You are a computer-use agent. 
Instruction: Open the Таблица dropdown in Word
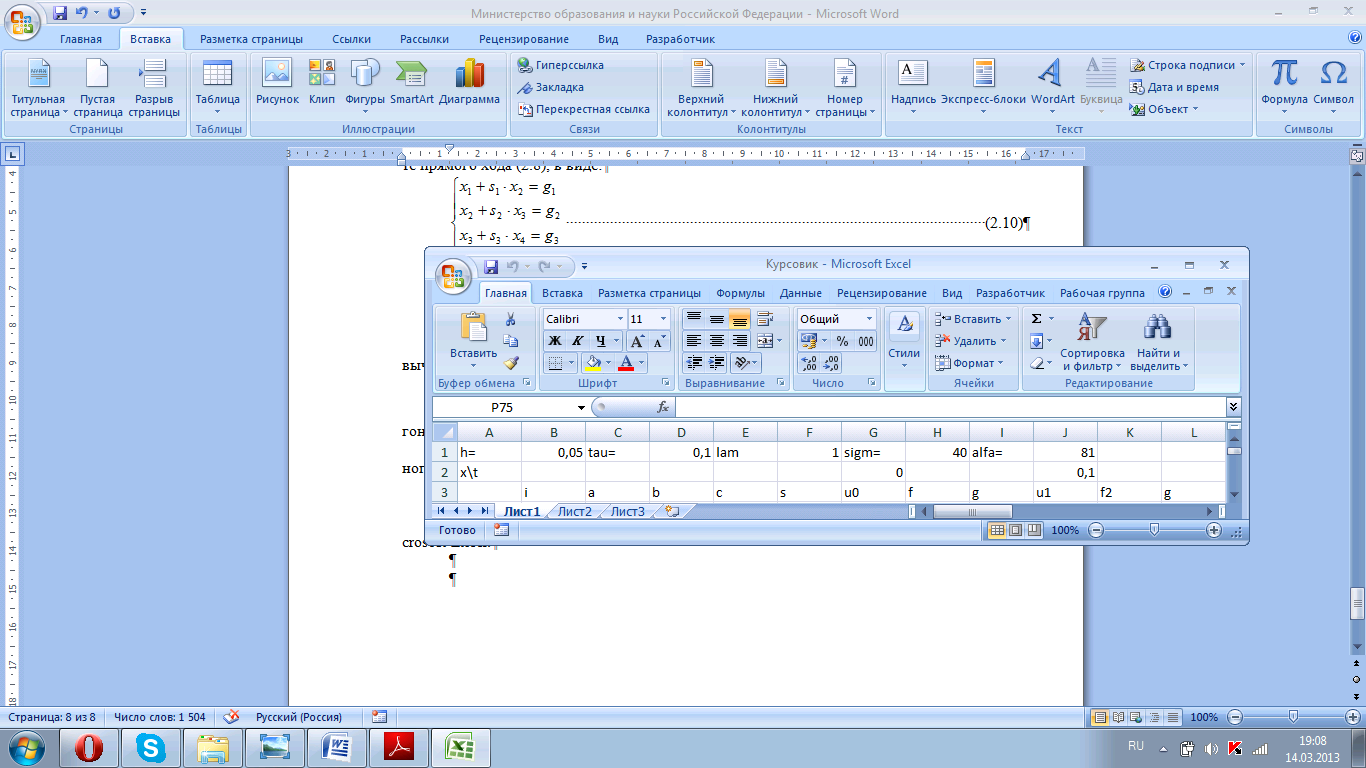(217, 88)
